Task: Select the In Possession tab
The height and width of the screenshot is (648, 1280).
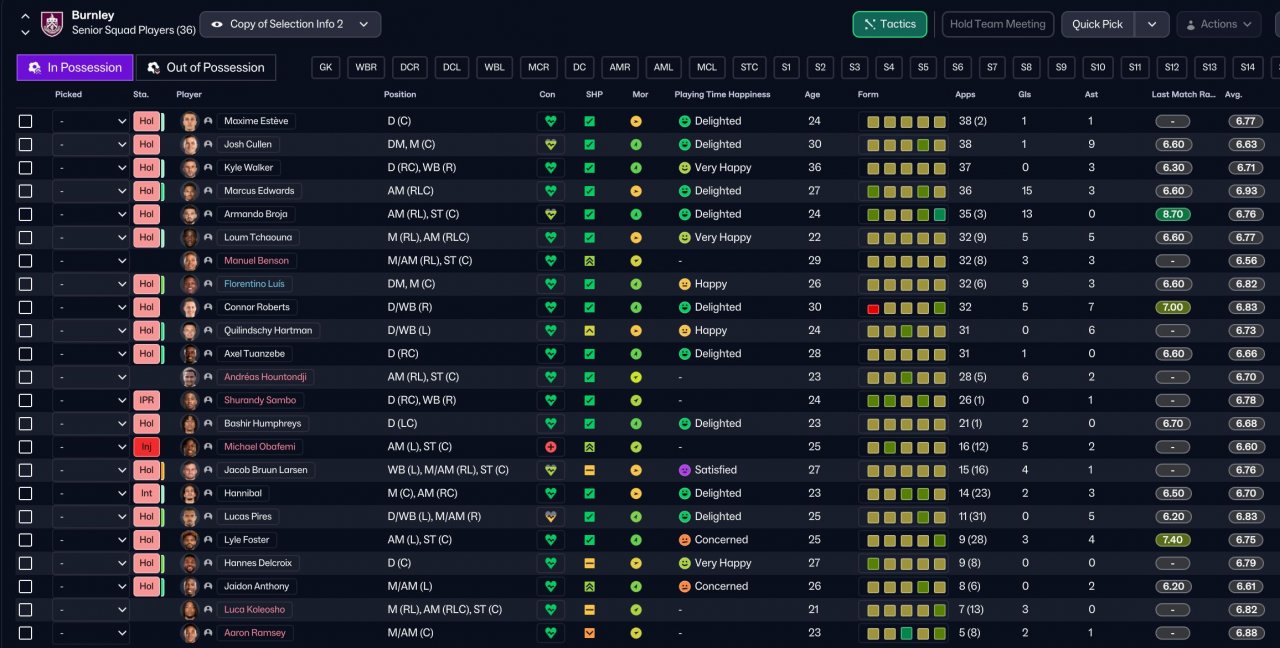Action: point(75,67)
